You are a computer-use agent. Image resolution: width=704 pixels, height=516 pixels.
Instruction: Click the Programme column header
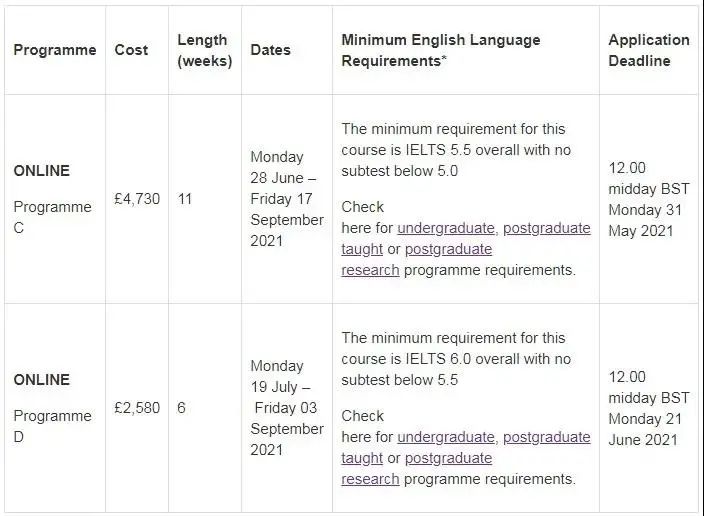[55, 50]
